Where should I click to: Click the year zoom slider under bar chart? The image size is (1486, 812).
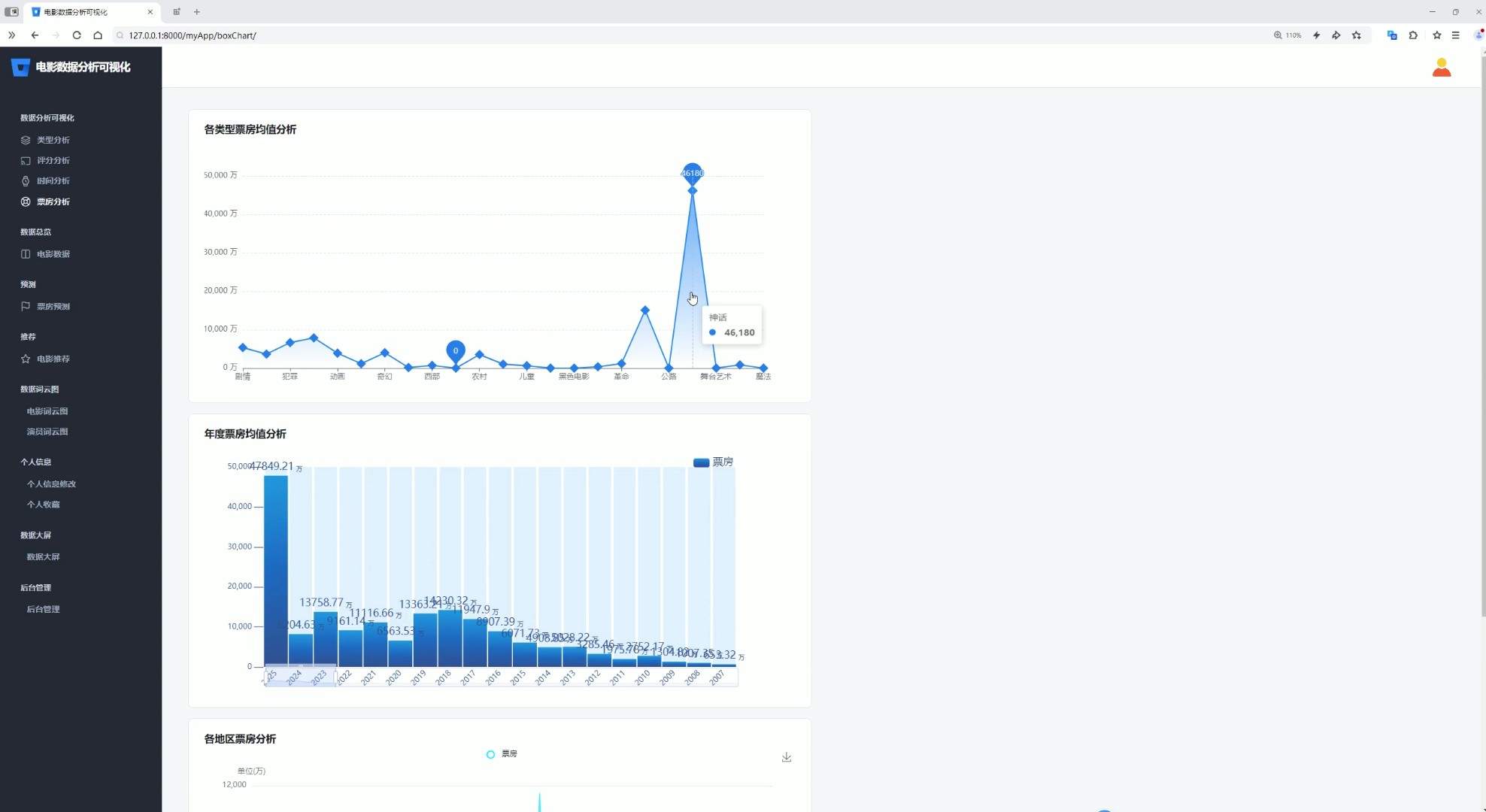[x=301, y=676]
